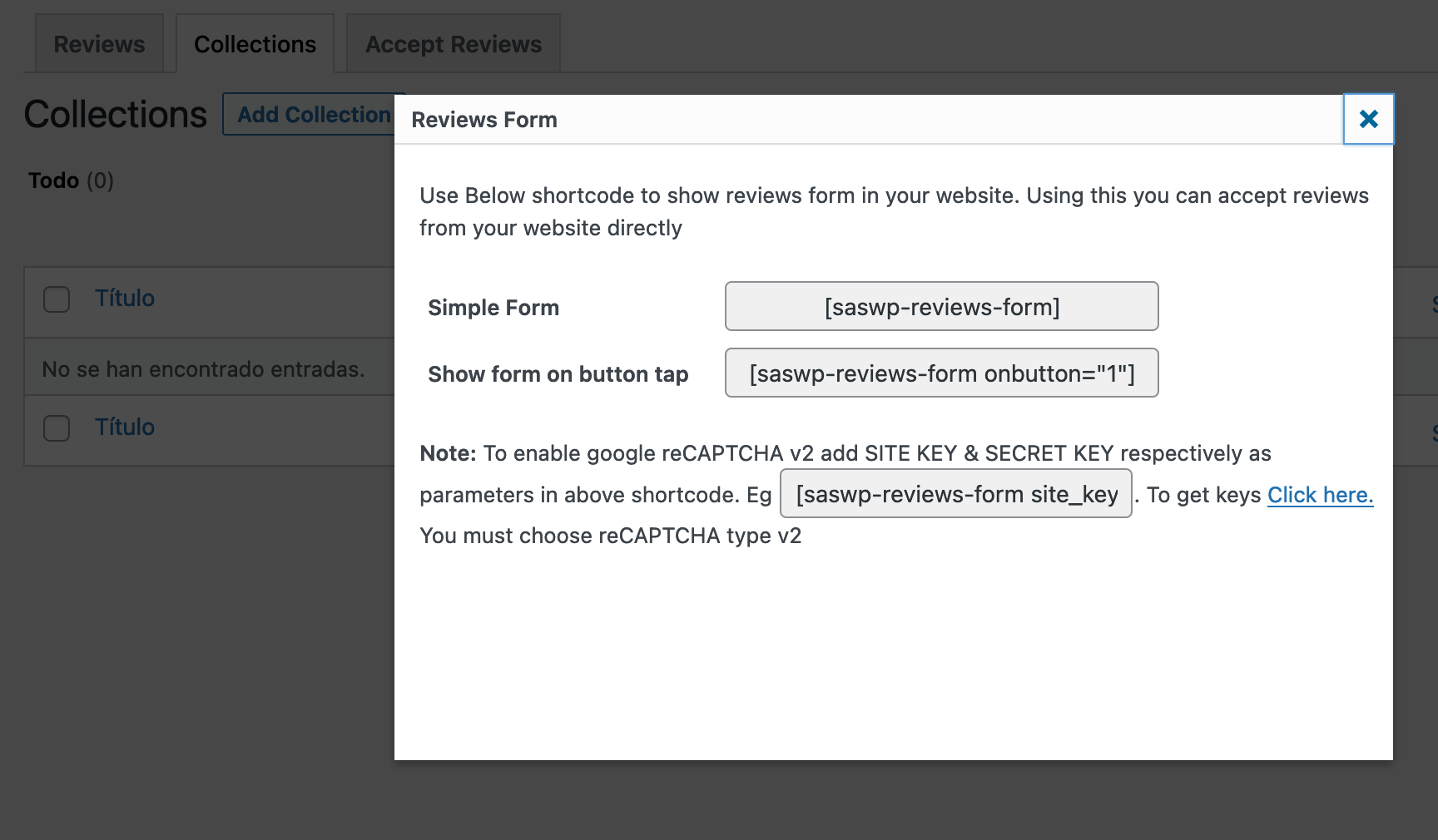1438x840 pixels.
Task: Click the 'You must choose reCAPTCHA type v2' text
Action: [x=611, y=536]
